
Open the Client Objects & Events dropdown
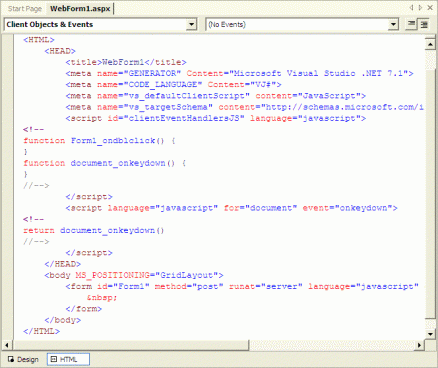coord(191,24)
